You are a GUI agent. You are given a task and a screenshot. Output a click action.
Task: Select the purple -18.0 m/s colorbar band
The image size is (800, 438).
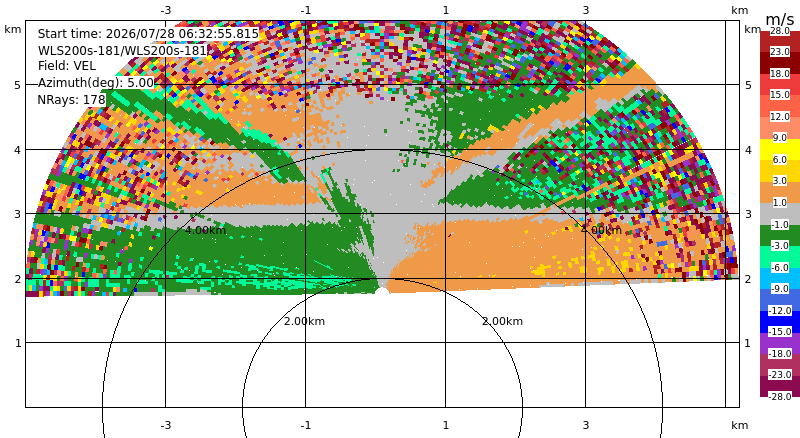click(x=780, y=343)
